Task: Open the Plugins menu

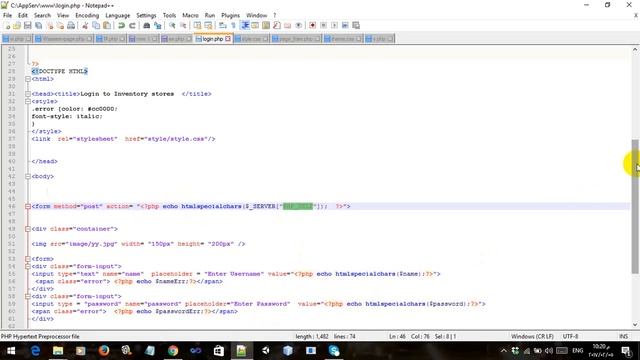Action: click(x=231, y=15)
